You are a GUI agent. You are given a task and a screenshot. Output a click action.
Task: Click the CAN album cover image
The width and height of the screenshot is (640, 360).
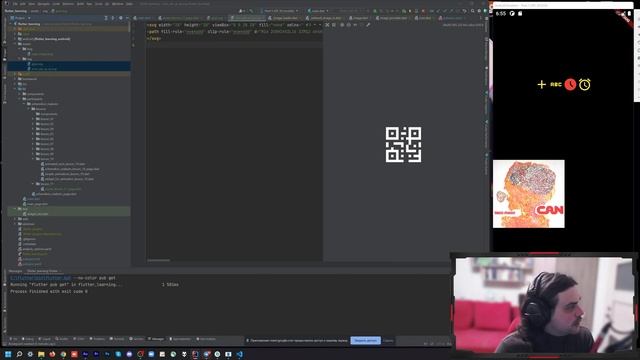(x=529, y=194)
